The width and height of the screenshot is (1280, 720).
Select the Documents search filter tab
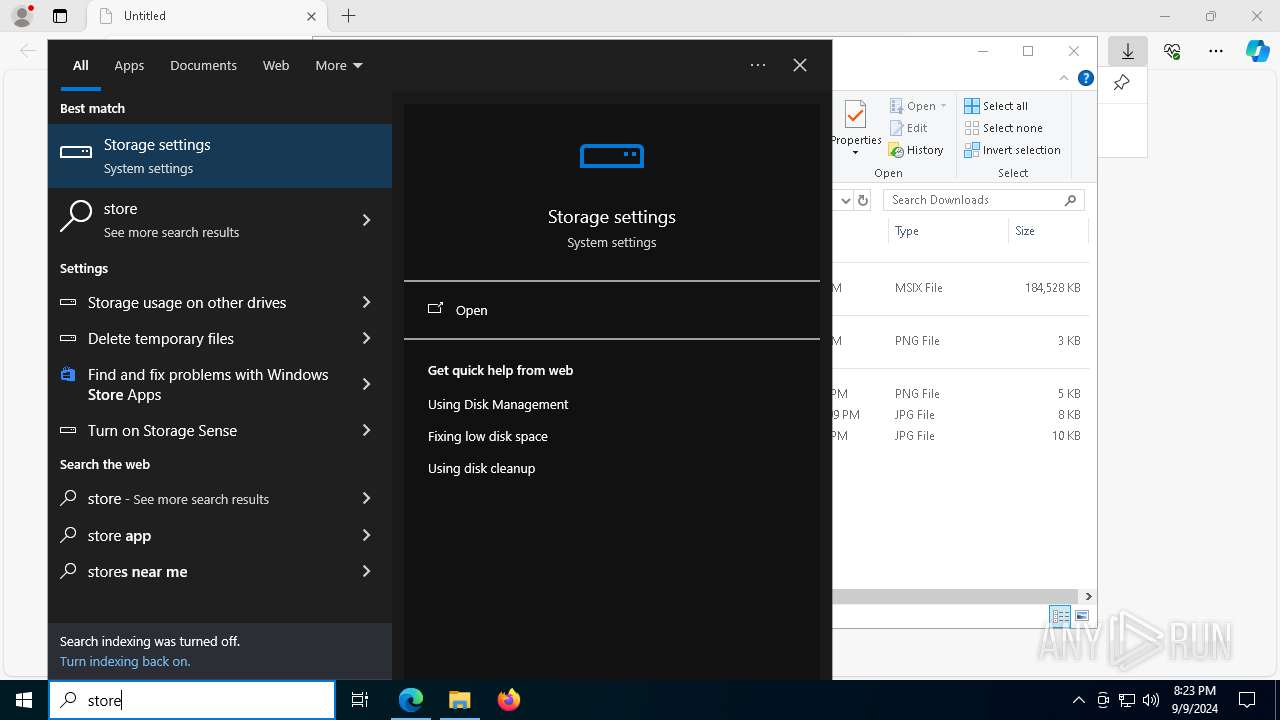pyautogui.click(x=203, y=65)
